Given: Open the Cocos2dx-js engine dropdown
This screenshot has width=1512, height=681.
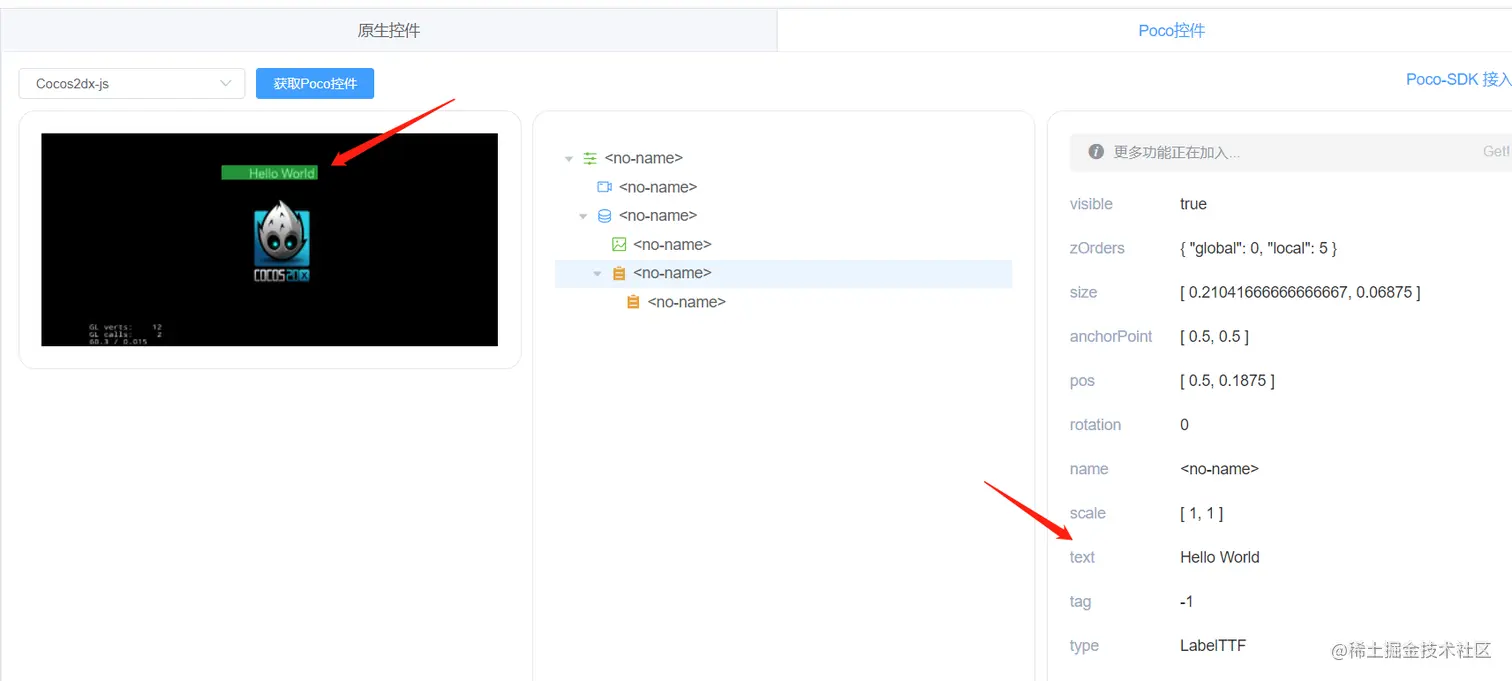Looking at the screenshot, I should (x=132, y=84).
